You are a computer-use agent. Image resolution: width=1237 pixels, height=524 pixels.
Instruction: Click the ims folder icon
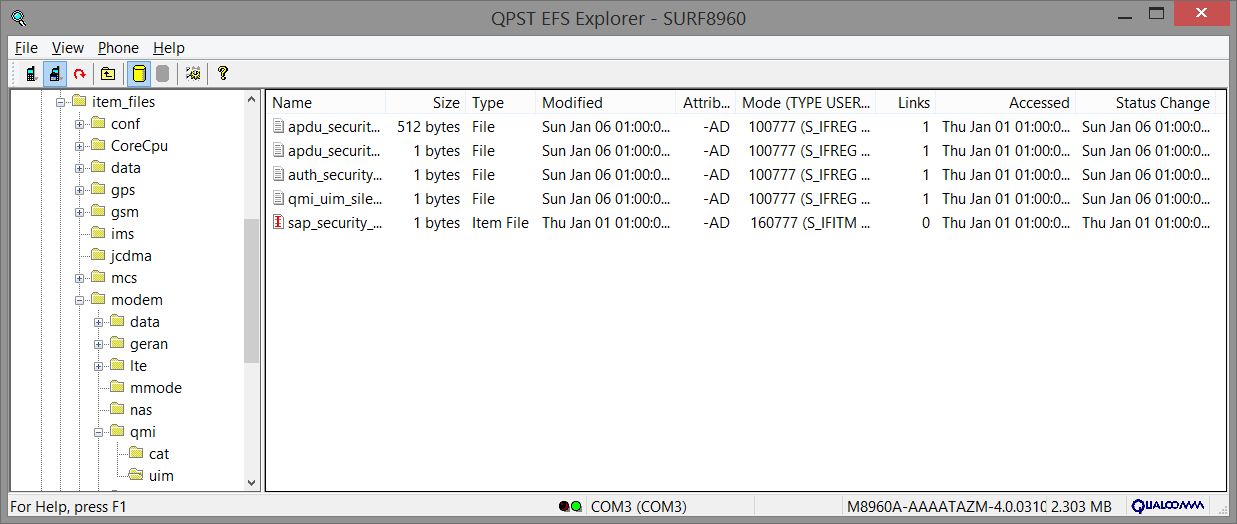coord(98,233)
